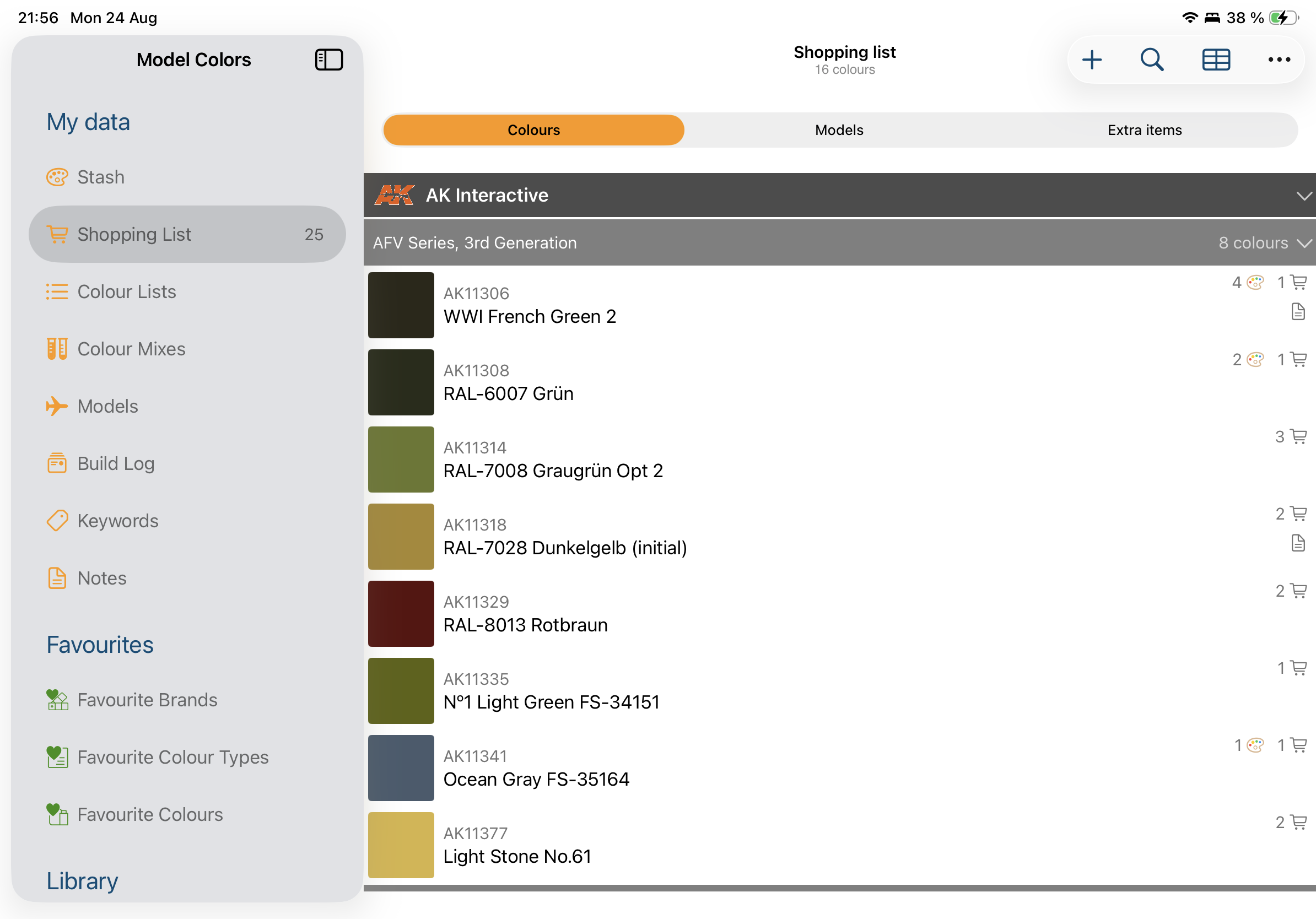This screenshot has width=1316, height=919.
Task: Switch to table grid view icon
Action: pyautogui.click(x=1216, y=60)
